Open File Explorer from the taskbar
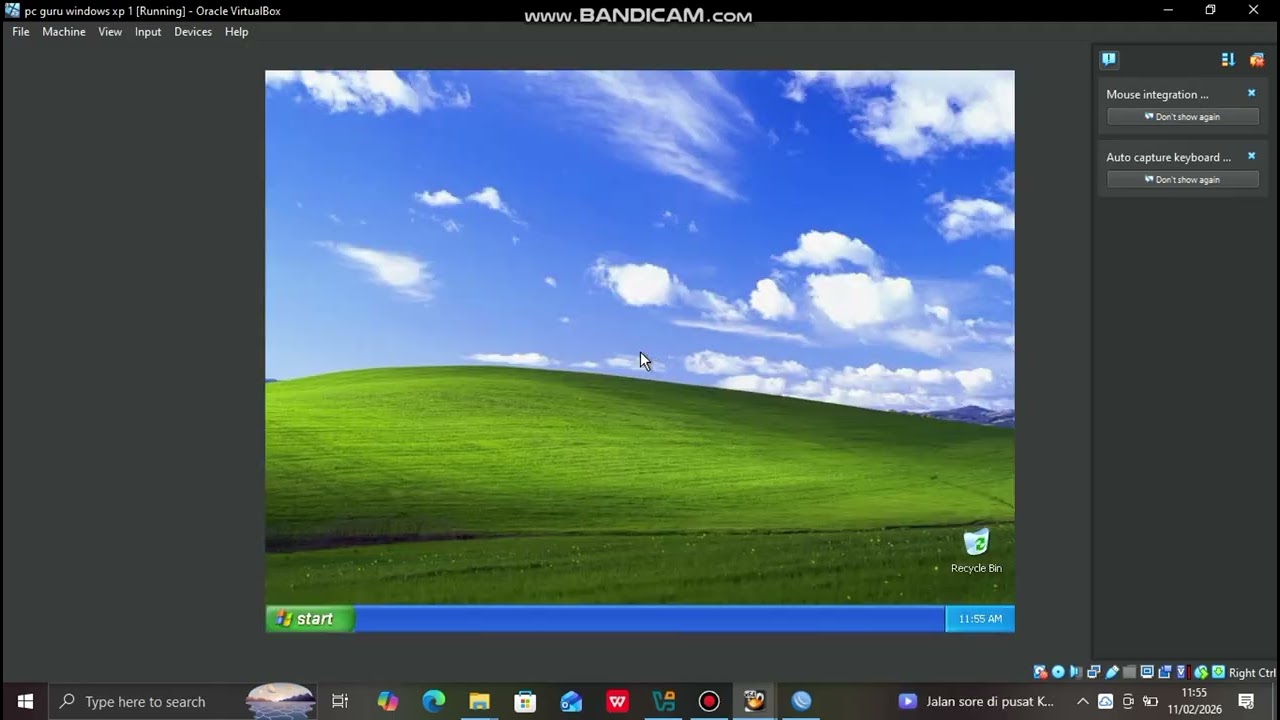Image resolution: width=1280 pixels, height=720 pixels. 480,701
